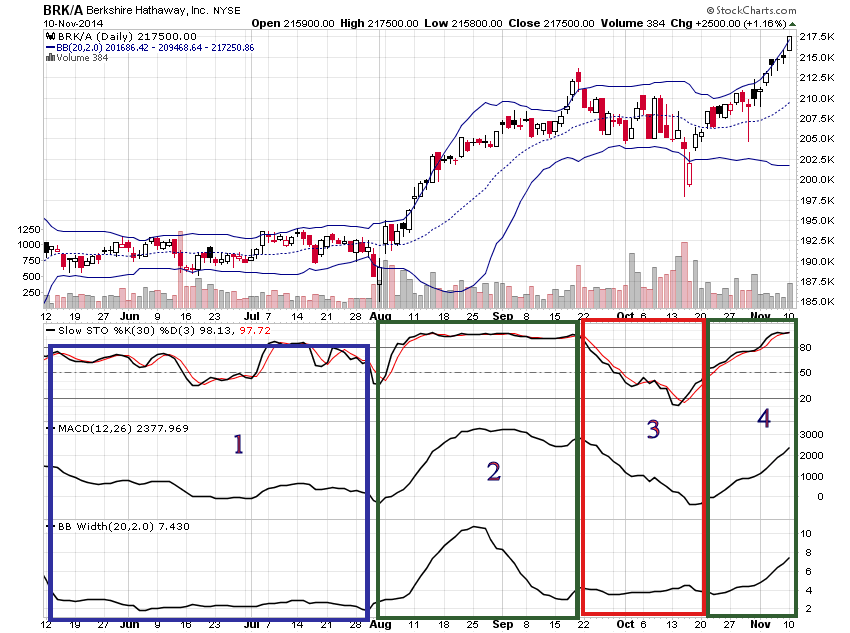The height and width of the screenshot is (633, 850).
Task: Click the Berkshire Hathaway, Inc. company name
Action: tap(147, 10)
